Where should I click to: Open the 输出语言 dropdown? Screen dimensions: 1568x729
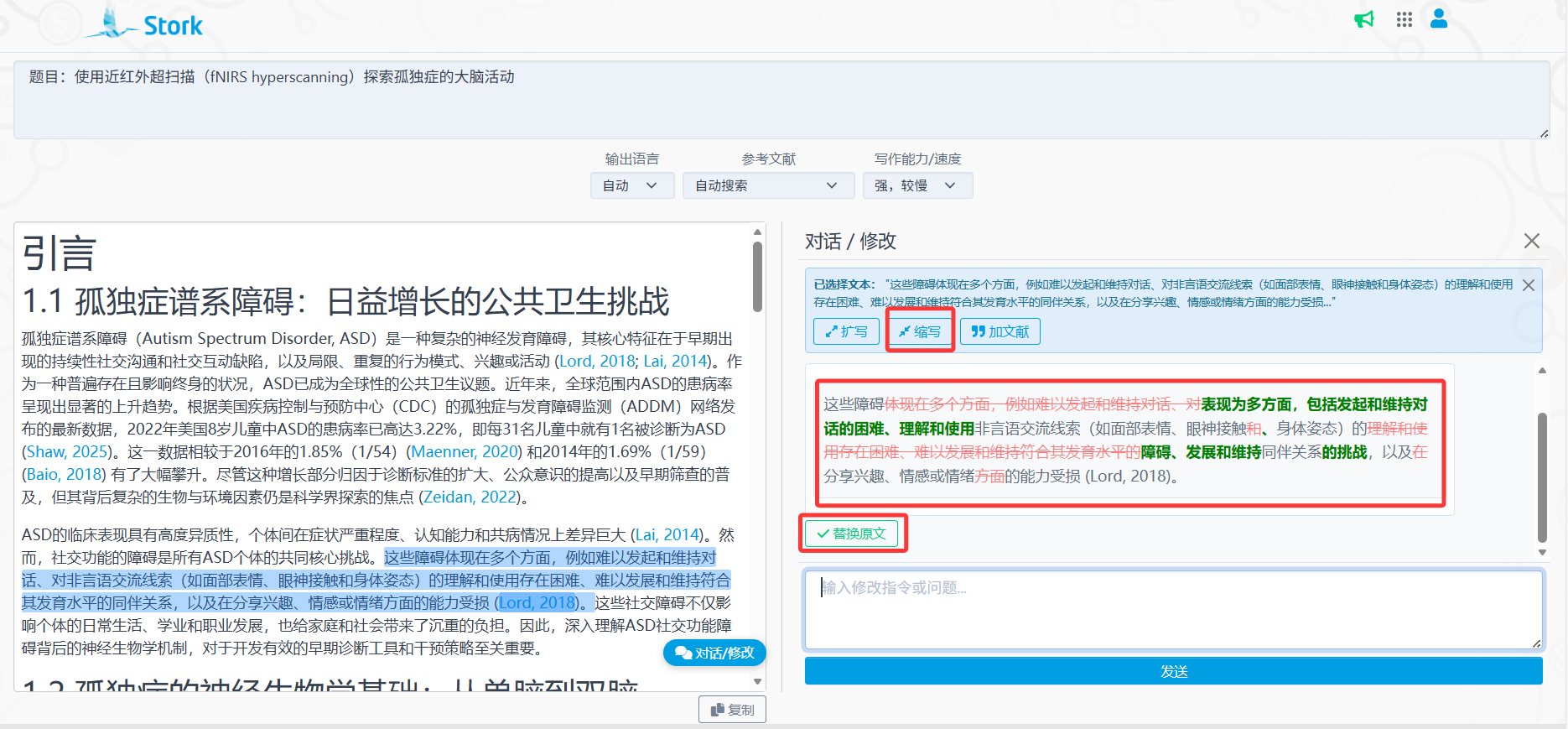tap(631, 185)
